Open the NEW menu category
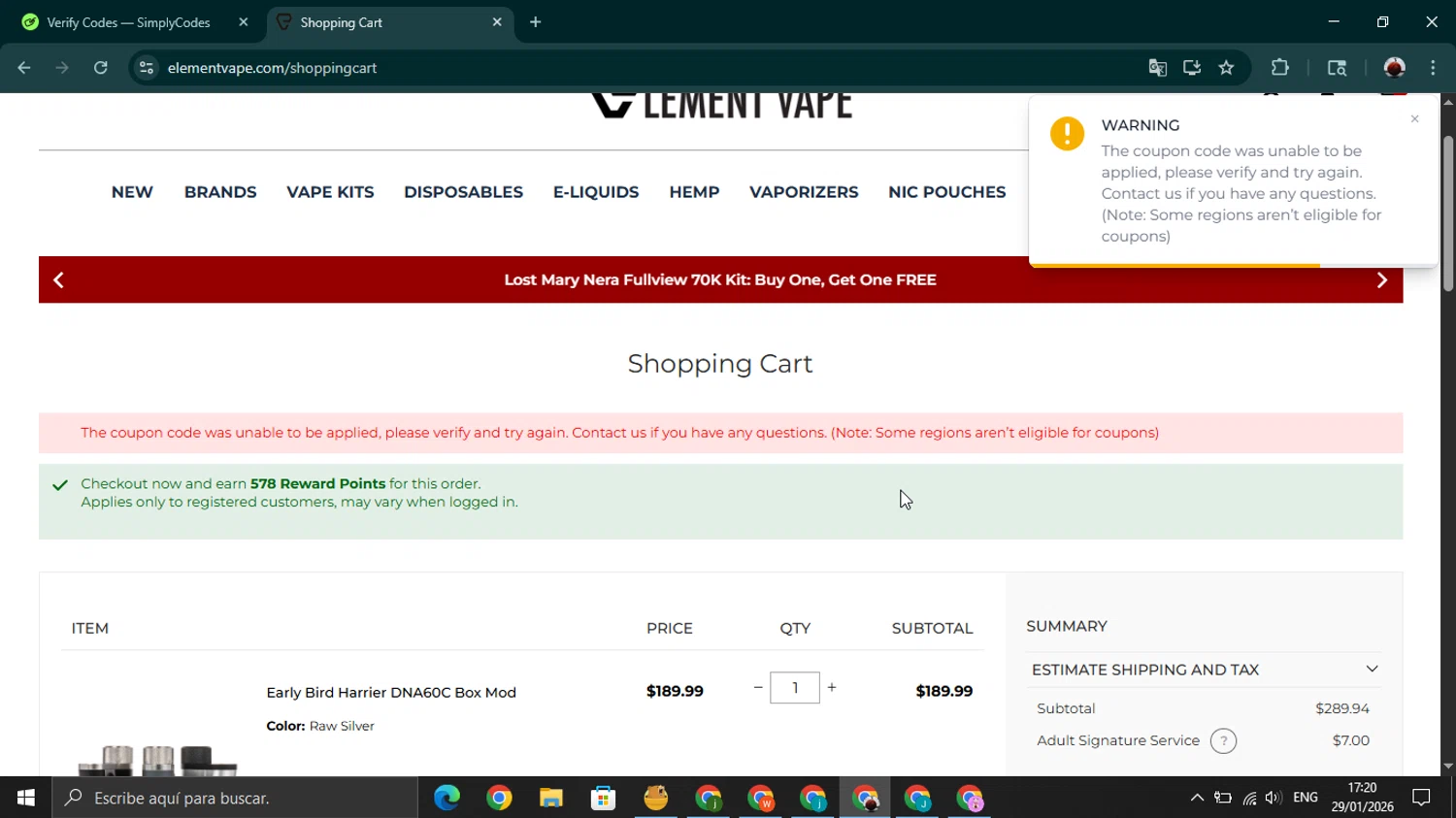1456x818 pixels. [132, 192]
